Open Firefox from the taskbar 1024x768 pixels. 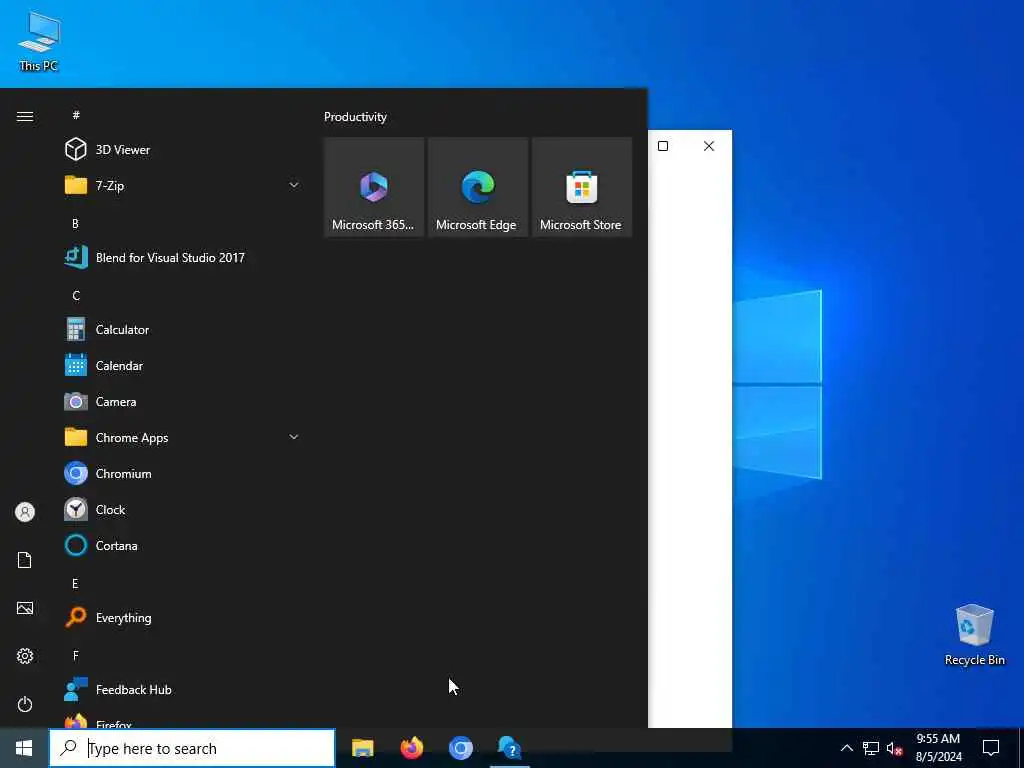[411, 748]
